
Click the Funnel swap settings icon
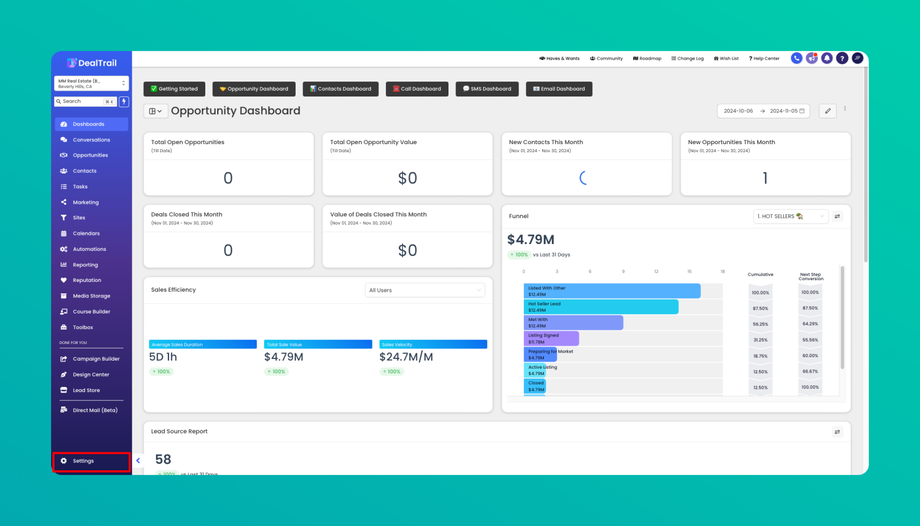click(x=837, y=216)
